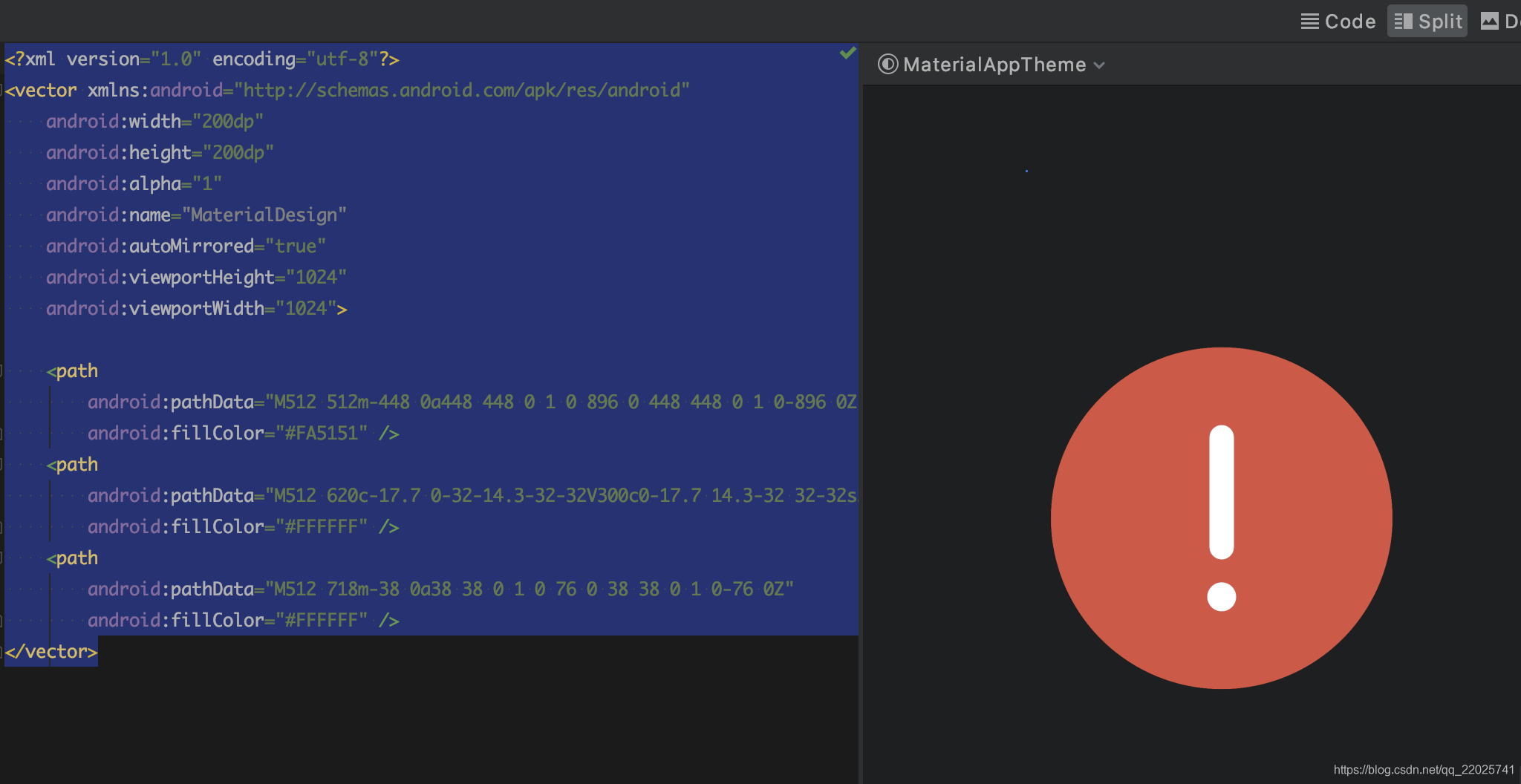
Task: Switch to Split view mode
Action: coord(1427,22)
